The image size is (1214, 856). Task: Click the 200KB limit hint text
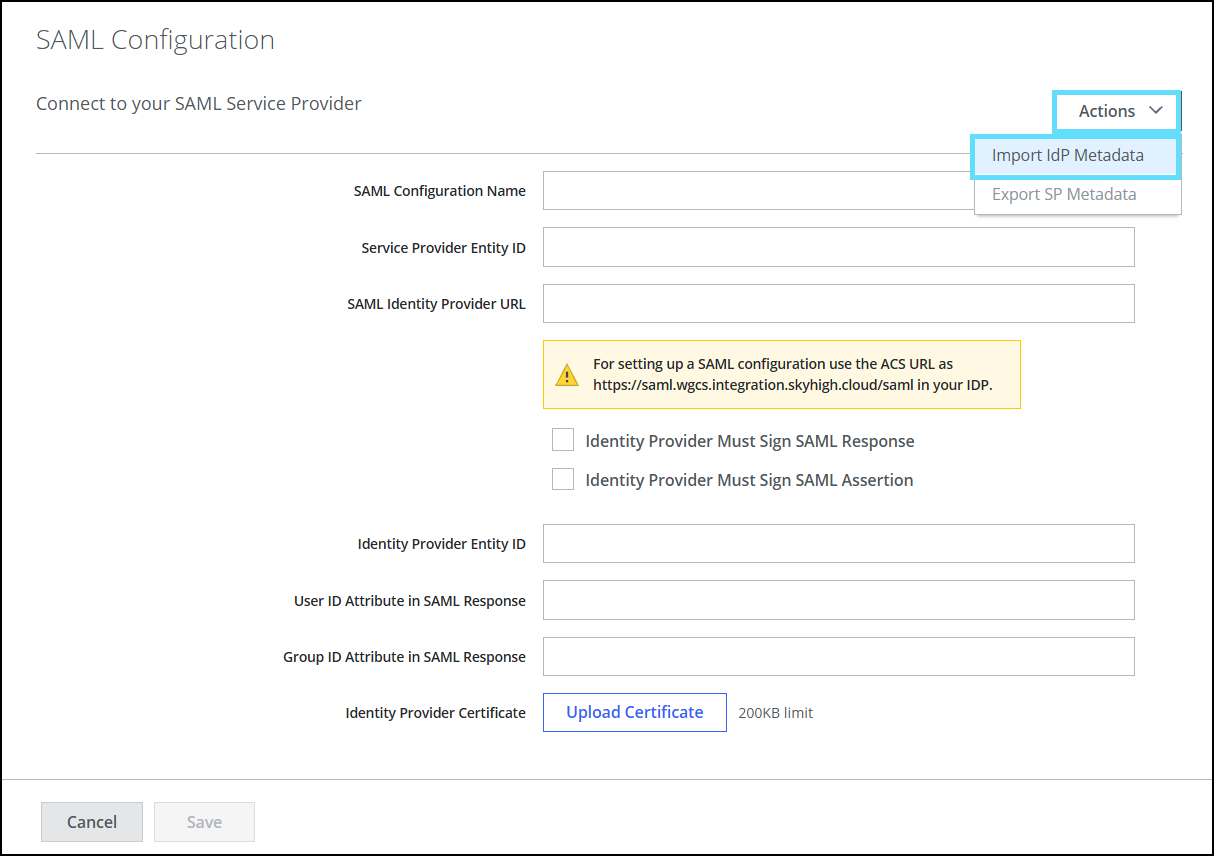[775, 713]
